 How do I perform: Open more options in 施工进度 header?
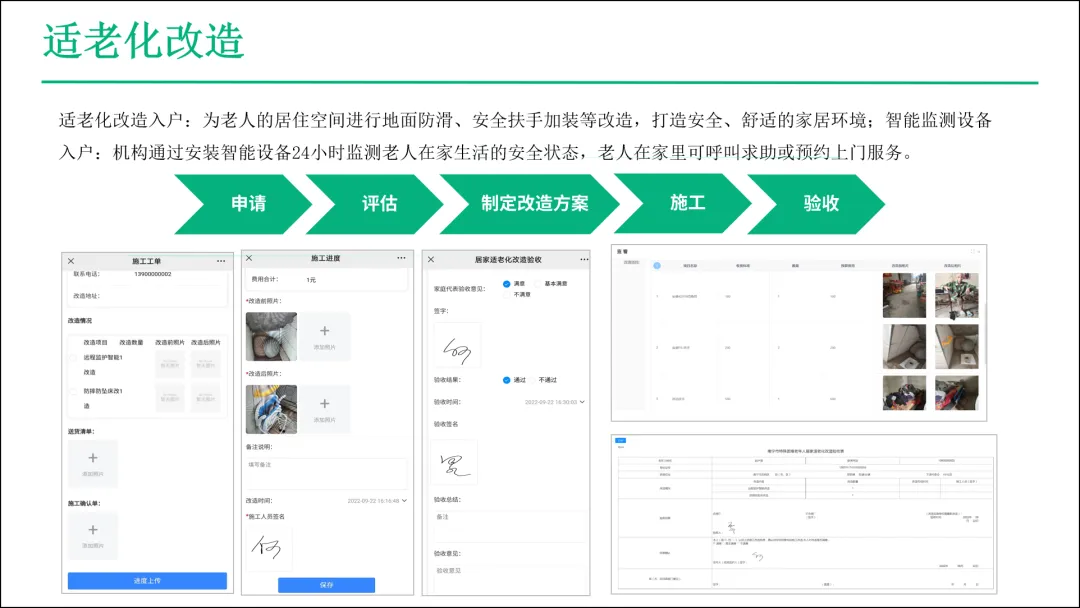click(x=401, y=258)
